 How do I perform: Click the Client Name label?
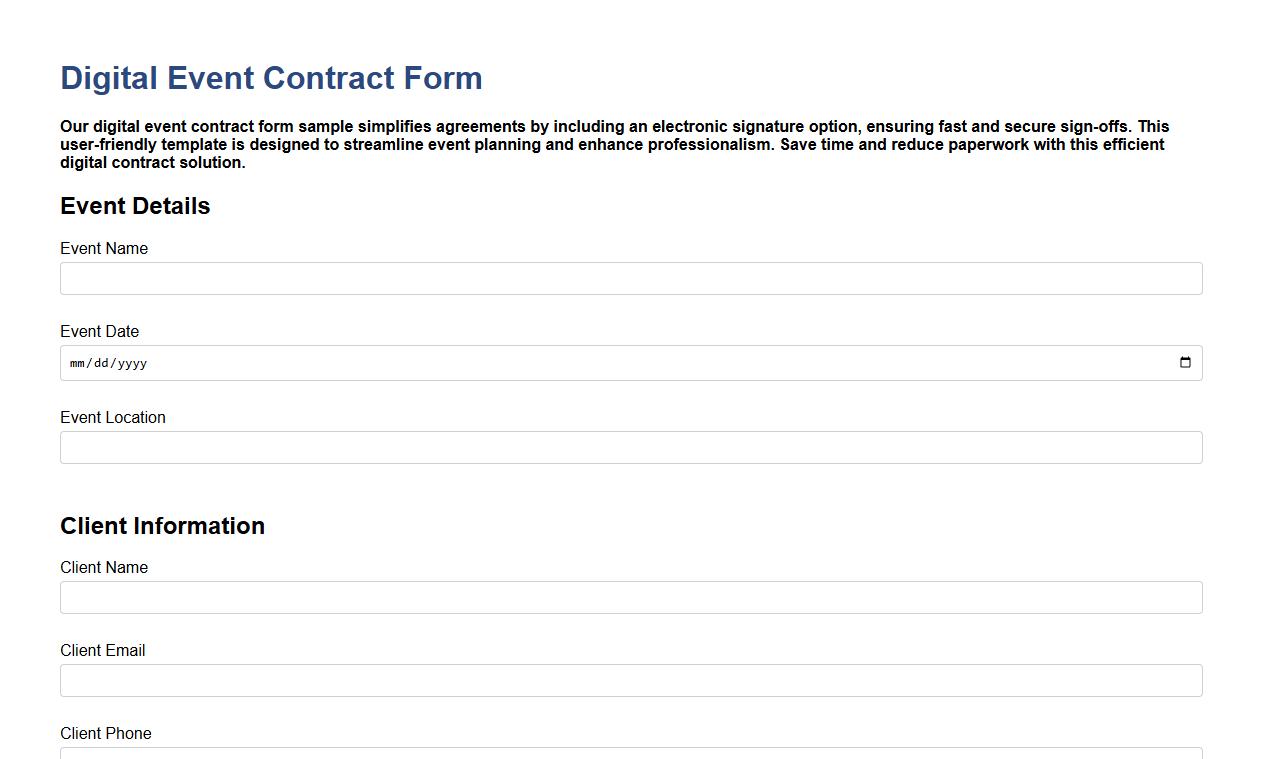point(103,567)
